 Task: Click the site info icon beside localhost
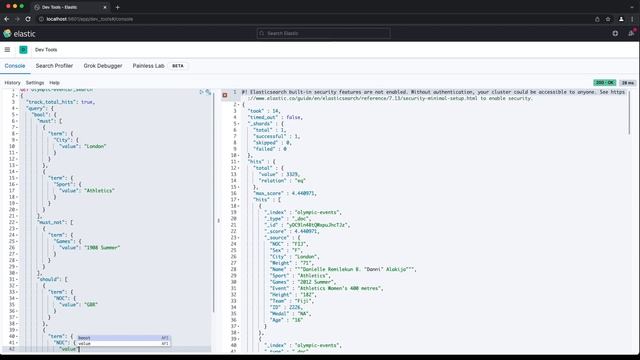click(x=41, y=19)
